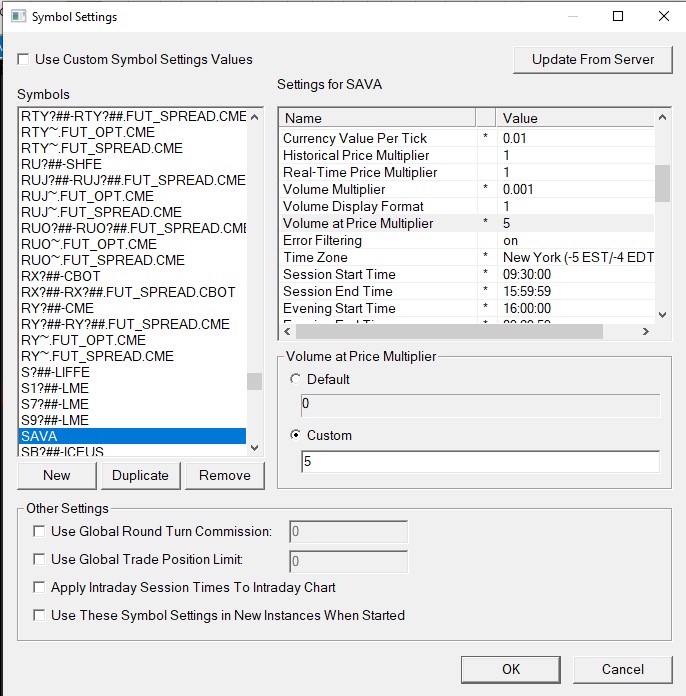Click the New symbol button

click(x=57, y=475)
